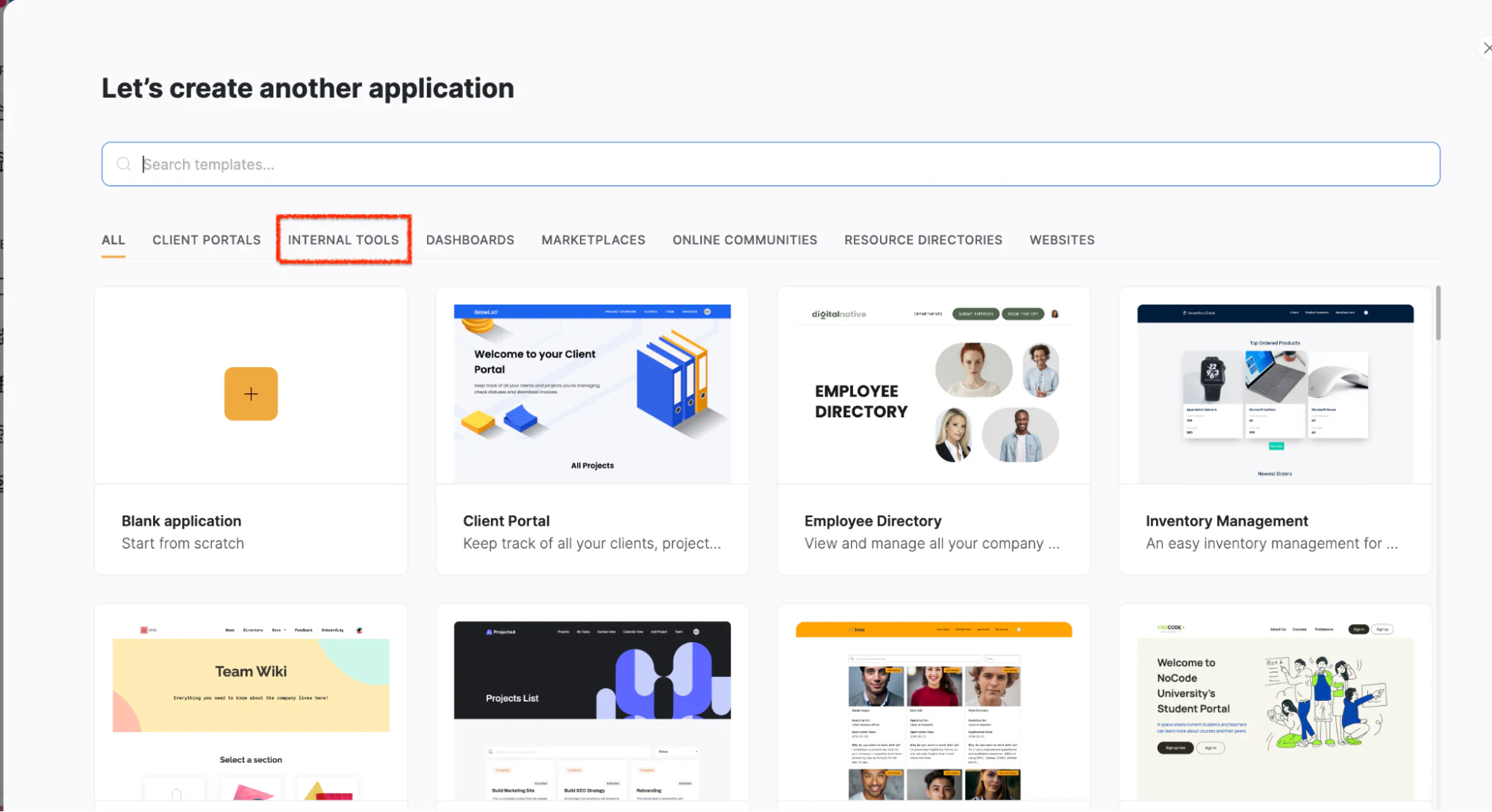Screen dimensions: 1492x812
Task: Click the Inventory Management card title
Action: click(x=1227, y=521)
